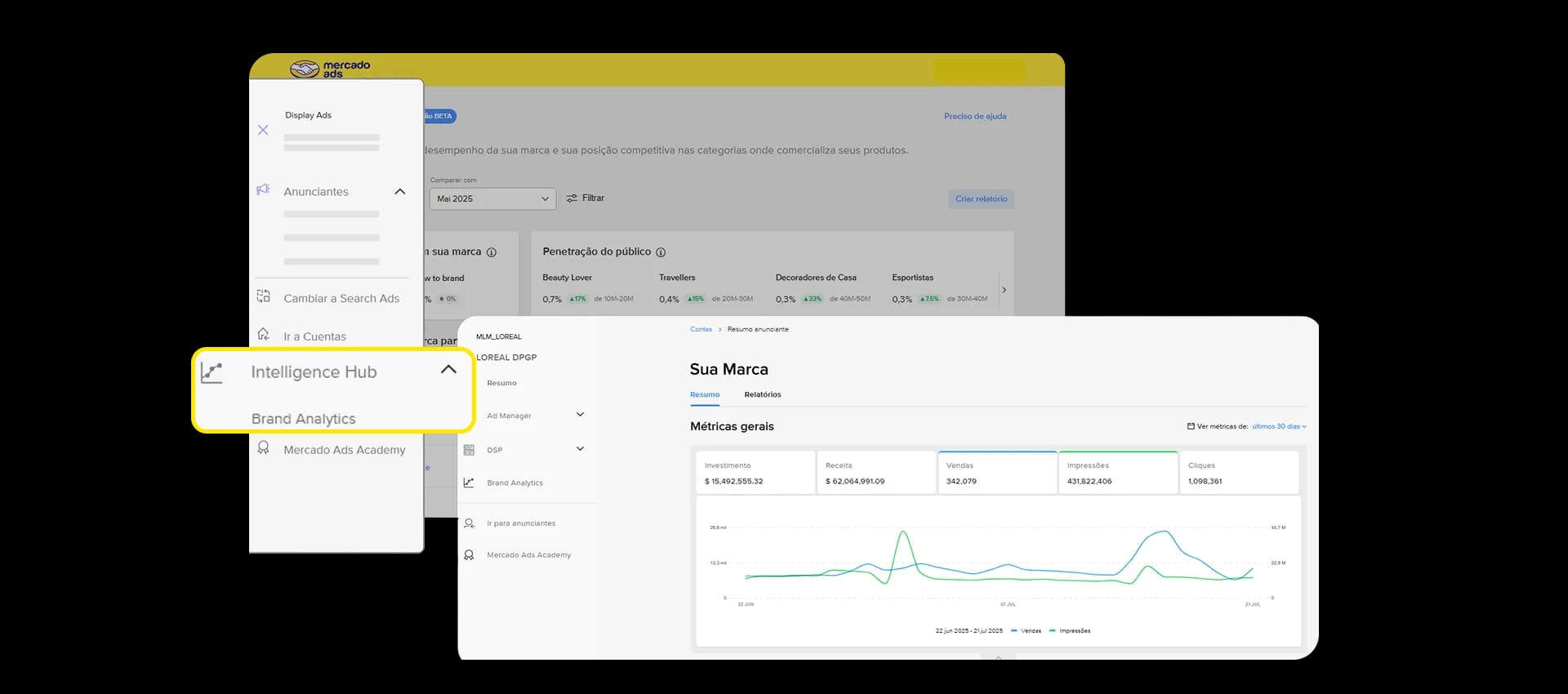Open the Preciso de ajuda link
The image size is (1568, 694).
tap(975, 116)
